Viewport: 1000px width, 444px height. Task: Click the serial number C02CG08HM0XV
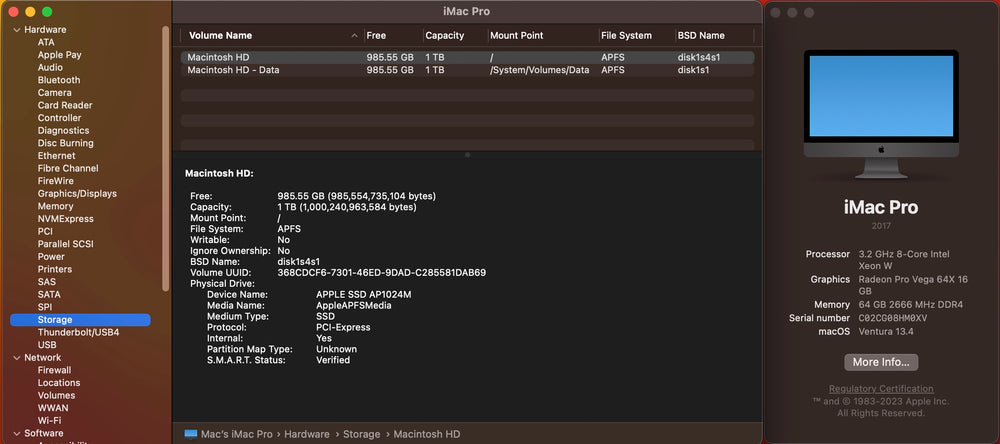coord(893,318)
